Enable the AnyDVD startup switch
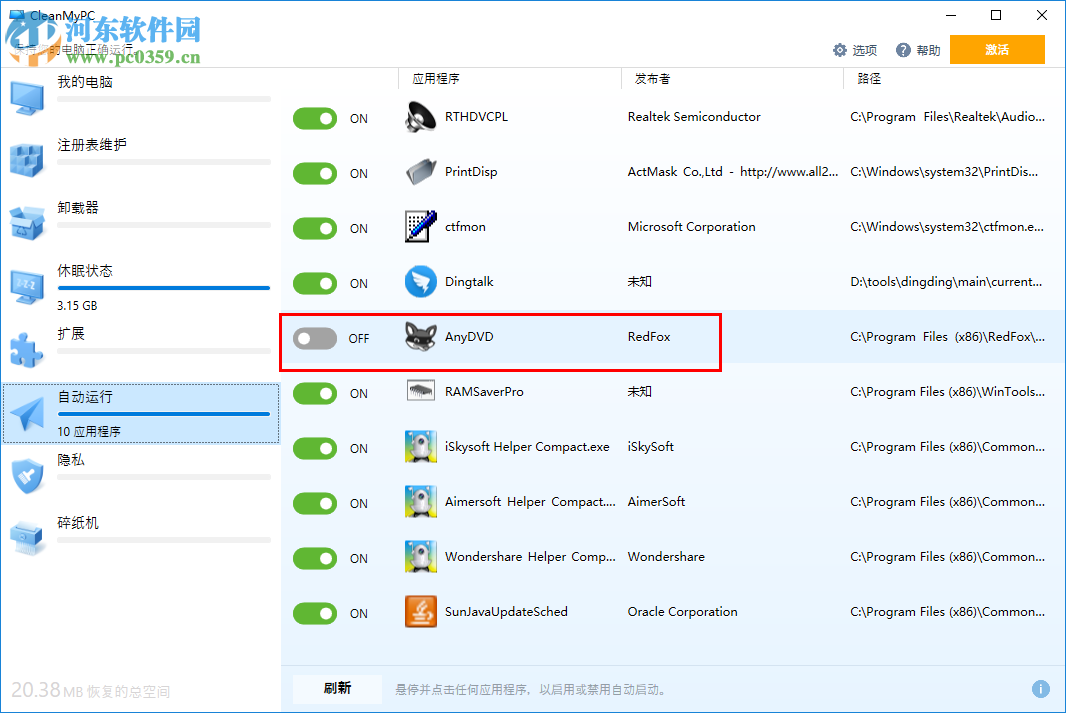 coord(315,338)
